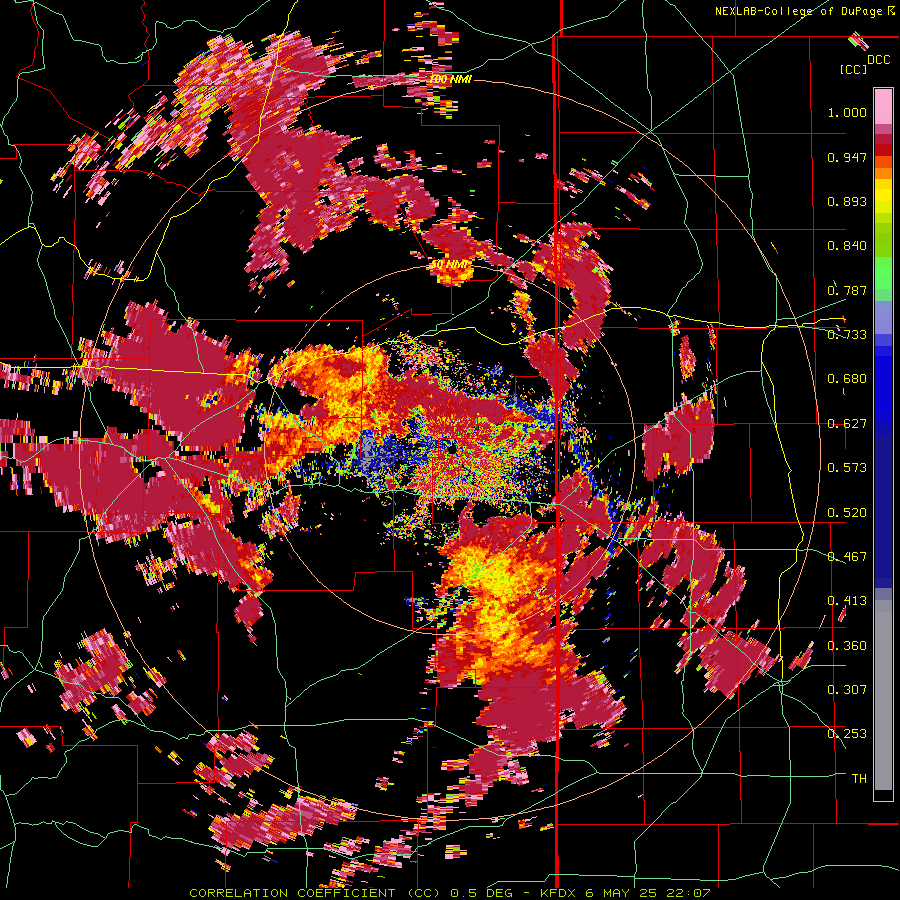This screenshot has height=900, width=900.
Task: Click the TH threshold label
Action: [x=859, y=779]
